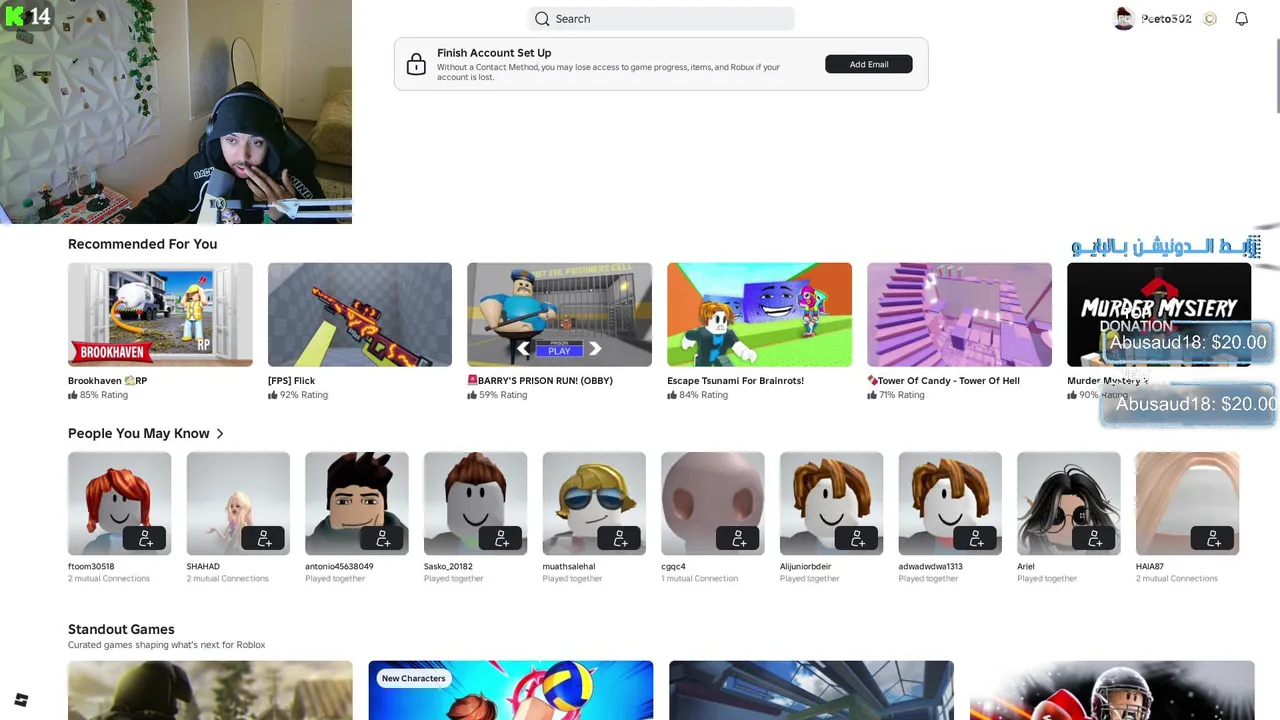Click the 84% Rating text under Escape Tsunami
Viewport: 1280px width, 720px height.
pyautogui.click(x=703, y=395)
